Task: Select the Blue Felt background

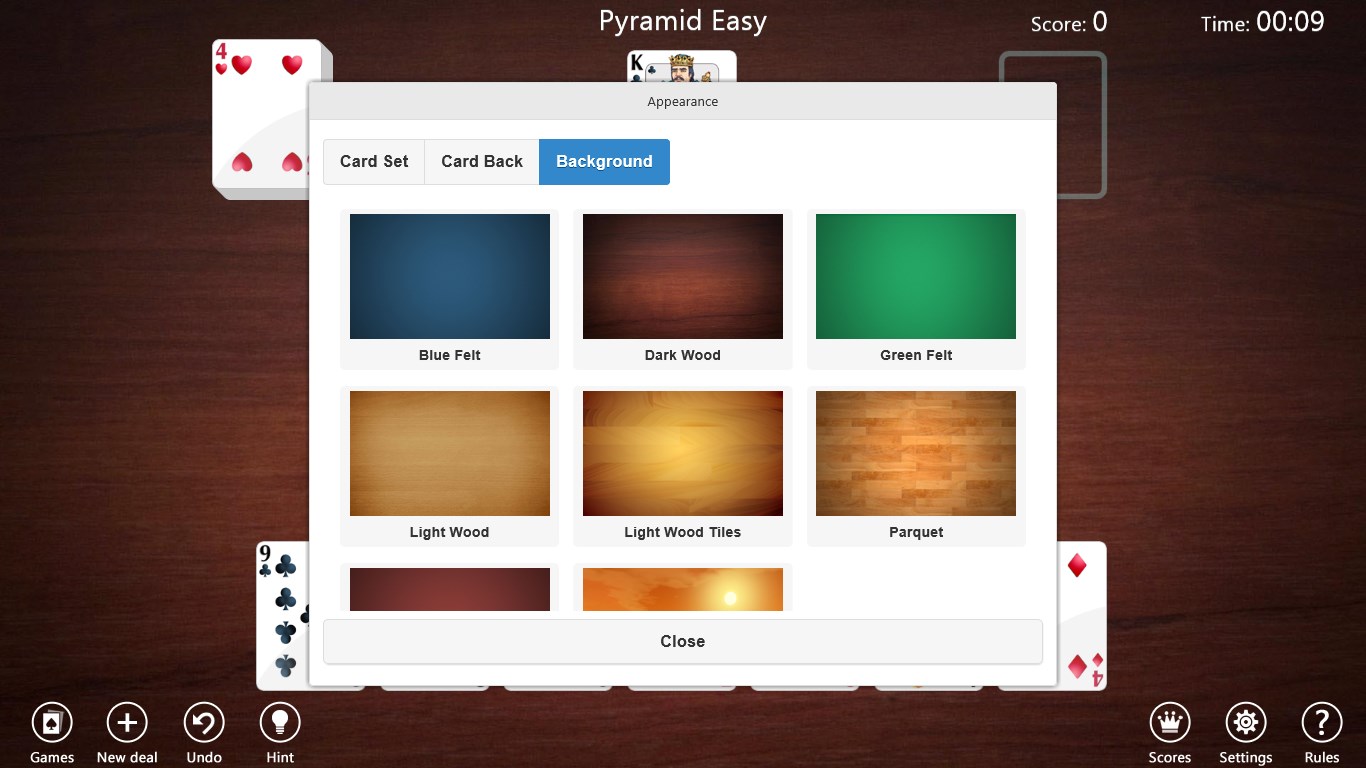Action: pyautogui.click(x=448, y=276)
